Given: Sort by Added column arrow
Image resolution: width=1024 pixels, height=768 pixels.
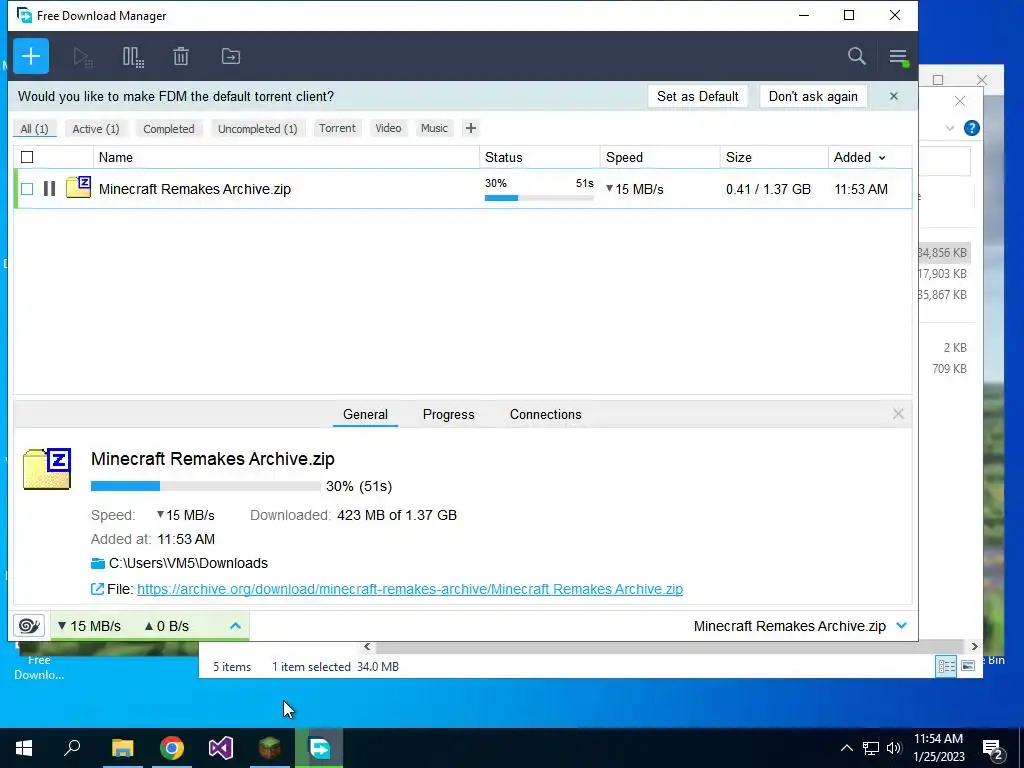Looking at the screenshot, I should (x=882, y=158).
